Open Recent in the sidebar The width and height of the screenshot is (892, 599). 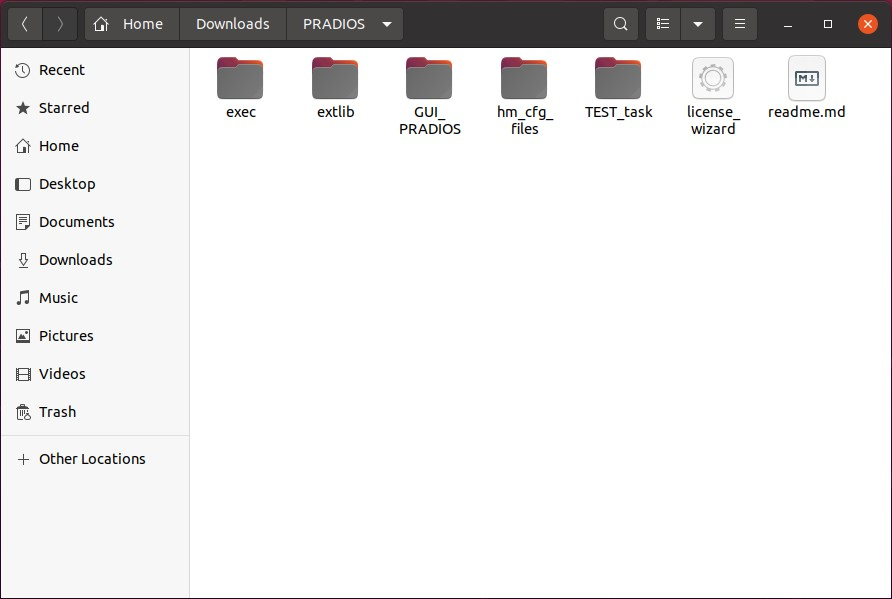(x=95, y=70)
